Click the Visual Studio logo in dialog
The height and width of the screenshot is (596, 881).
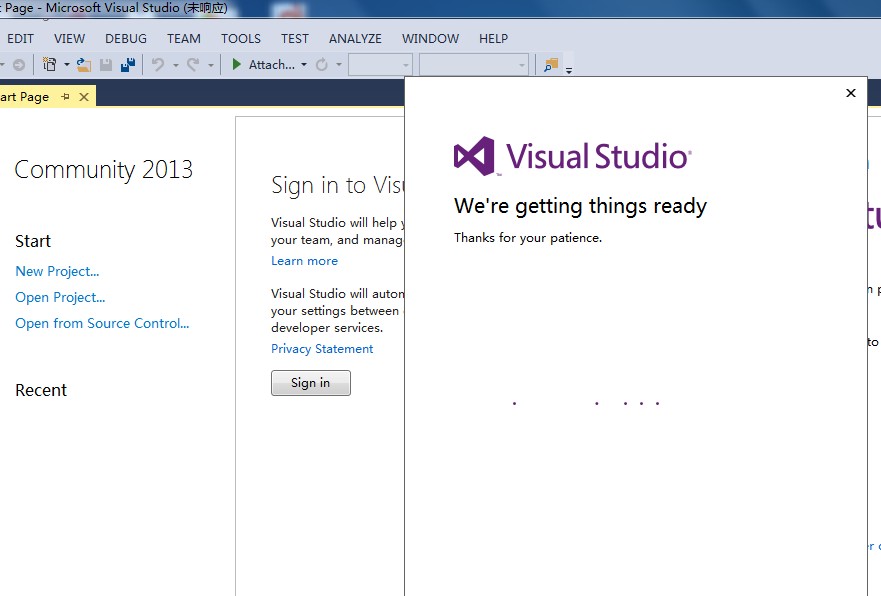[x=573, y=156]
